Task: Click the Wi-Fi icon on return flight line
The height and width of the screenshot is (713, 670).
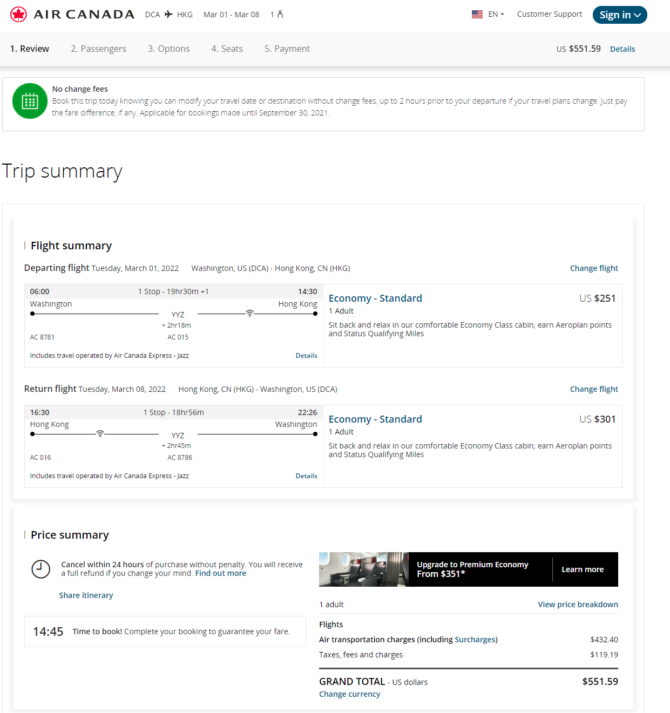Action: (x=100, y=434)
